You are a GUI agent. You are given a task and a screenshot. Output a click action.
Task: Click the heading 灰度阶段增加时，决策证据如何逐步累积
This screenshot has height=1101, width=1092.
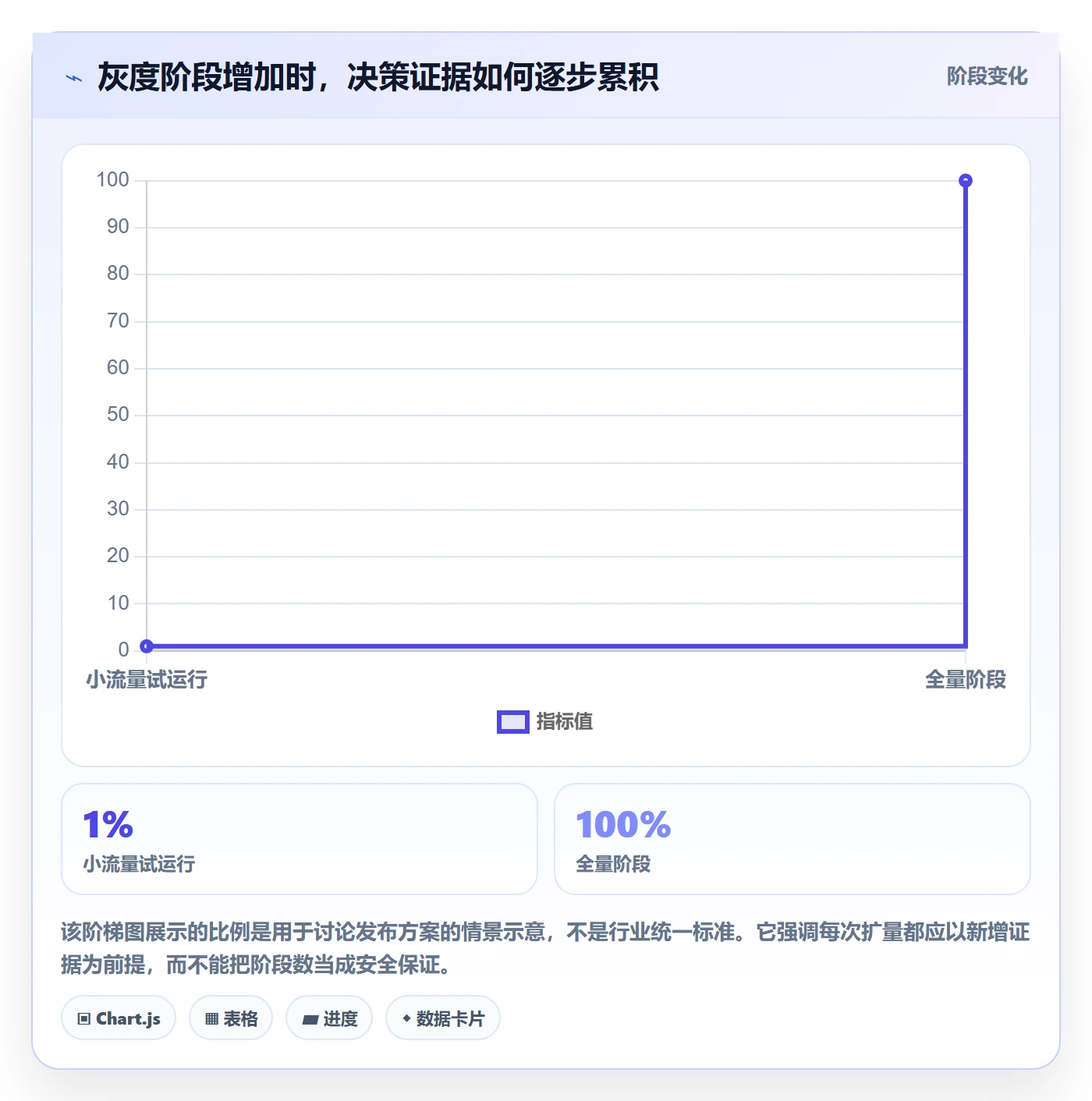click(378, 77)
